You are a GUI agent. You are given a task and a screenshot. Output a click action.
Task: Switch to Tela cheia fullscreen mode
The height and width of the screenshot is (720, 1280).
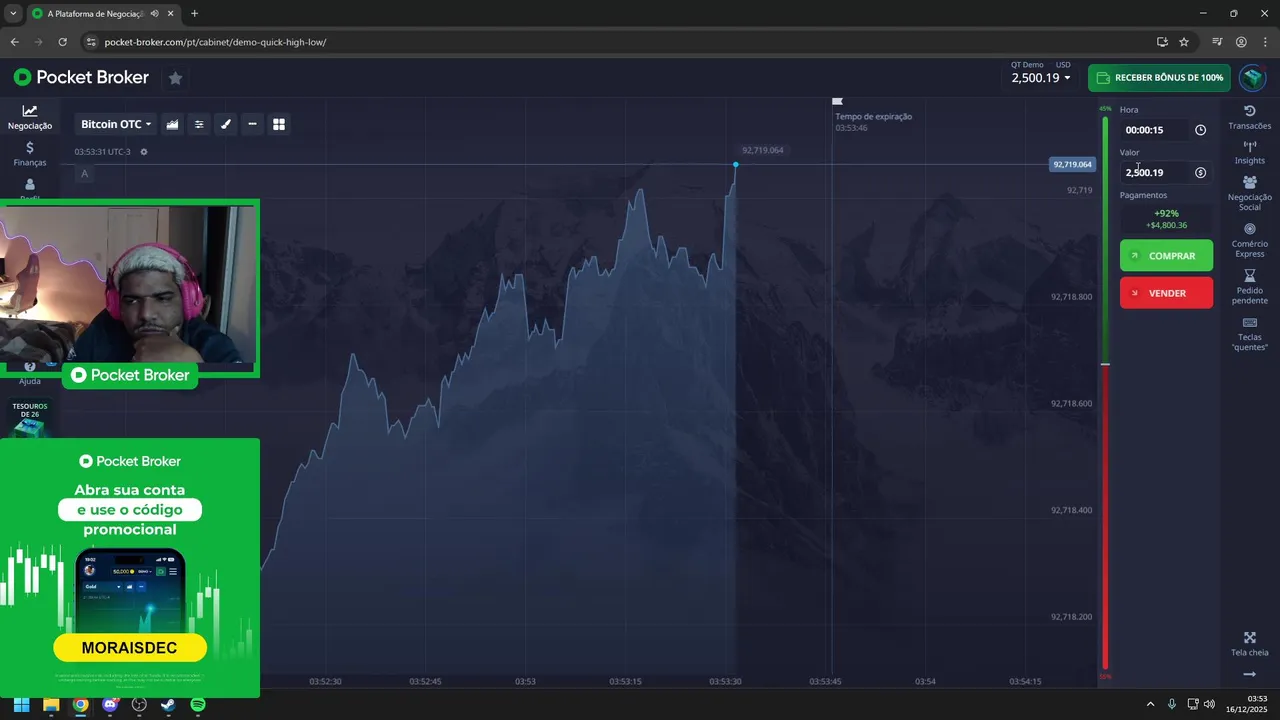tap(1250, 644)
